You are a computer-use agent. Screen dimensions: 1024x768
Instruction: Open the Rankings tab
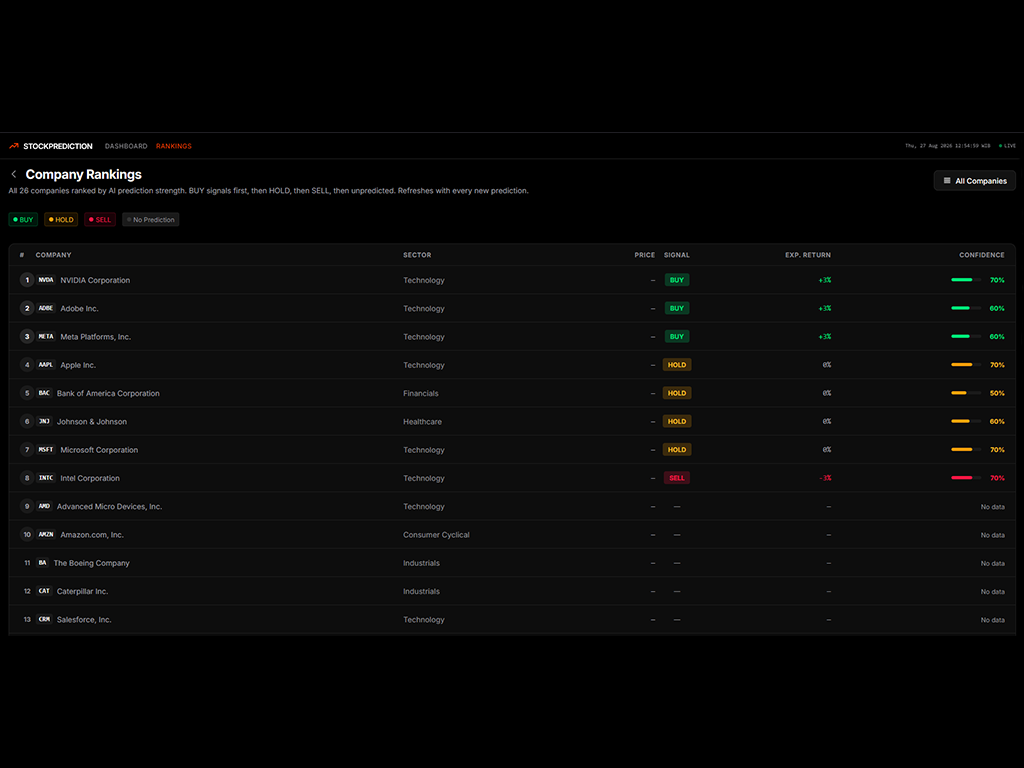pos(174,146)
